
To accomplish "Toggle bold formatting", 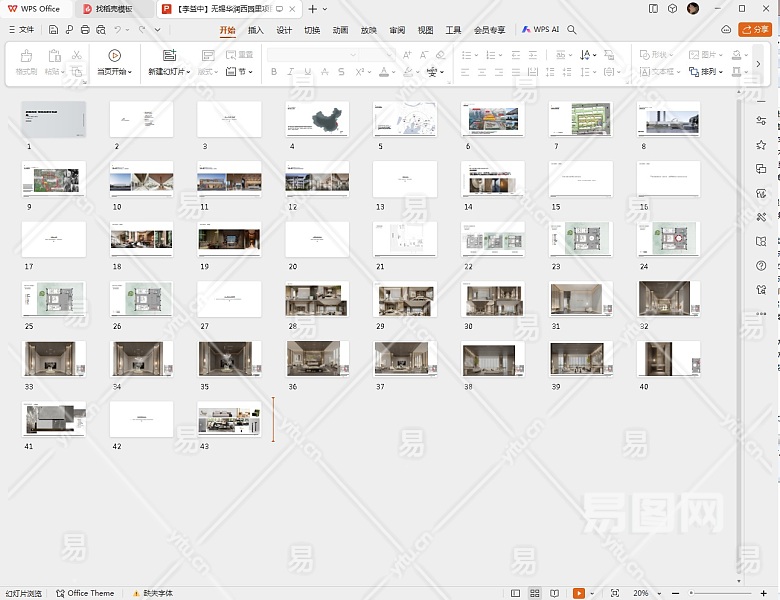I will [274, 72].
